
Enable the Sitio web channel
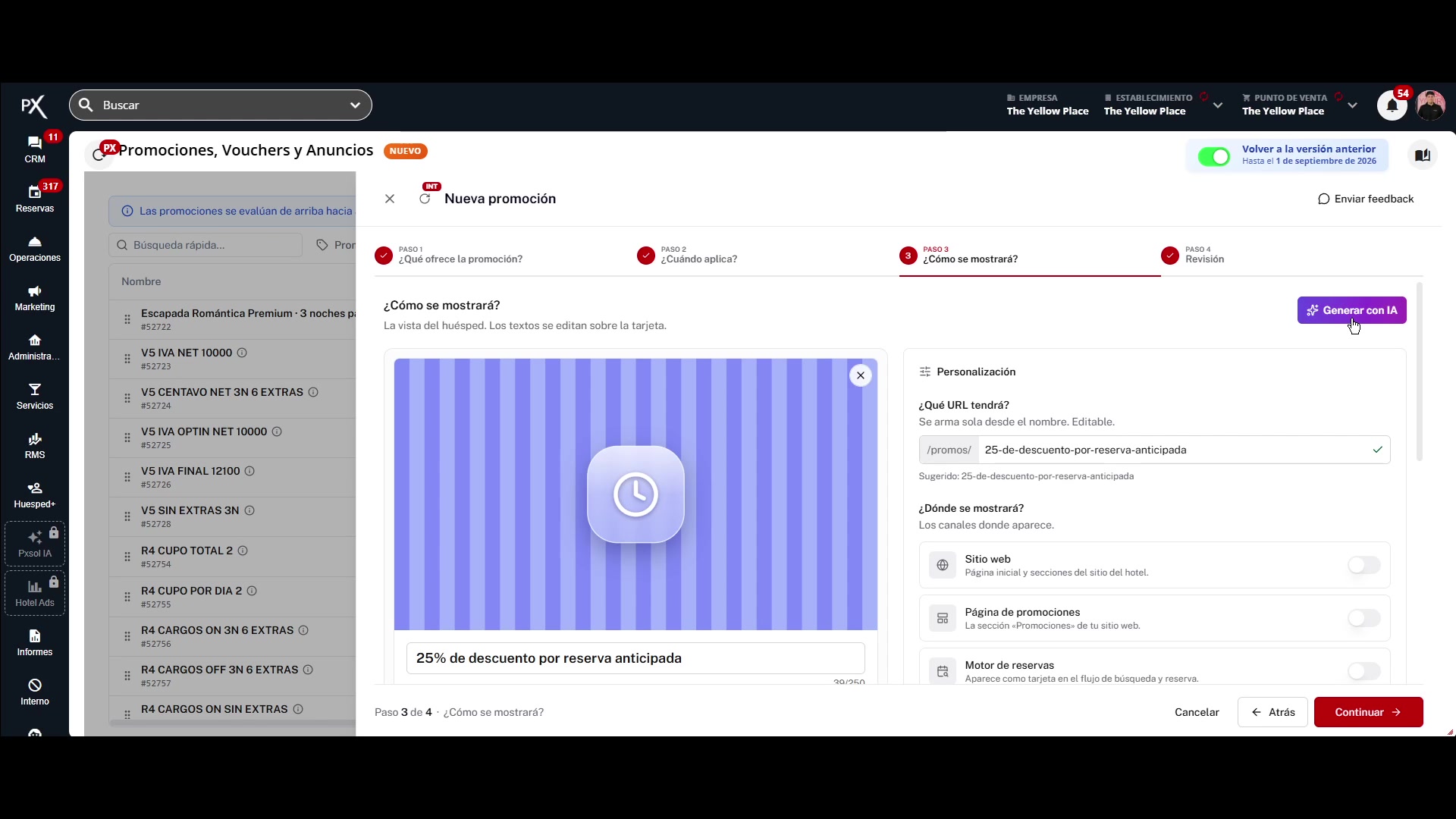(1363, 565)
